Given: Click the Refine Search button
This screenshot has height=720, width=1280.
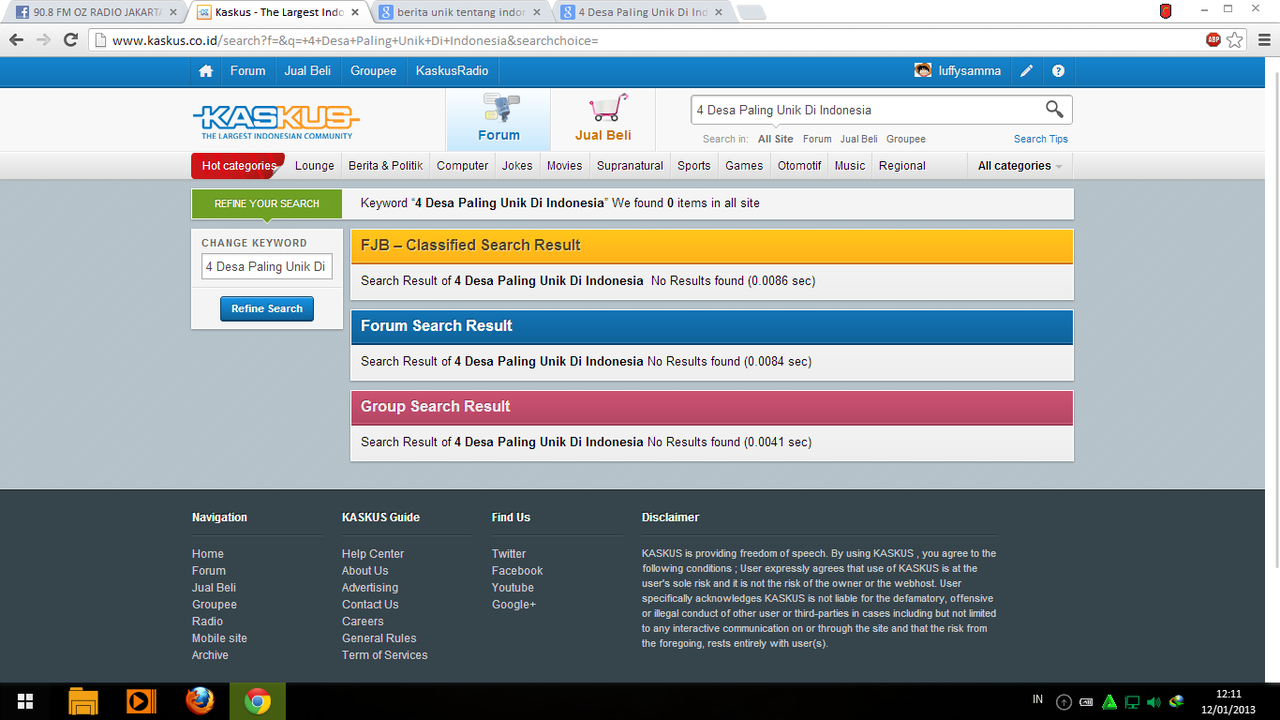Looking at the screenshot, I should pos(267,309).
